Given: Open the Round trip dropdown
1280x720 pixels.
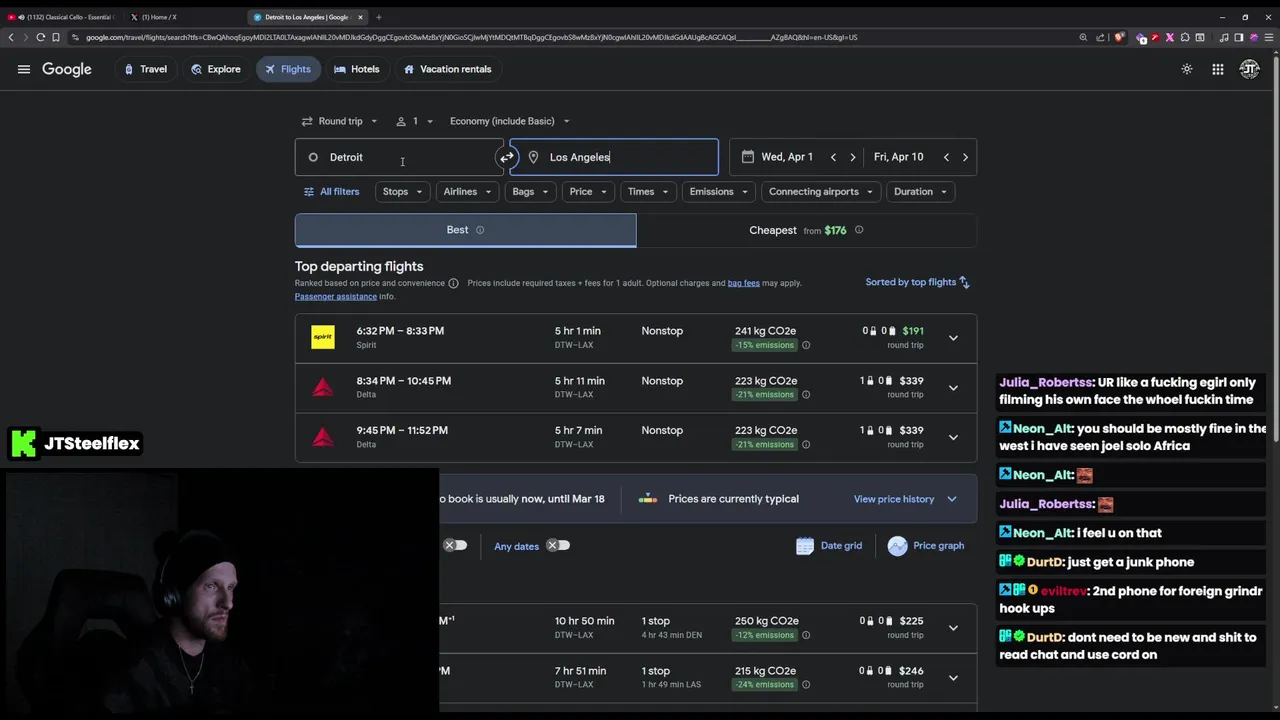Looking at the screenshot, I should tap(340, 121).
